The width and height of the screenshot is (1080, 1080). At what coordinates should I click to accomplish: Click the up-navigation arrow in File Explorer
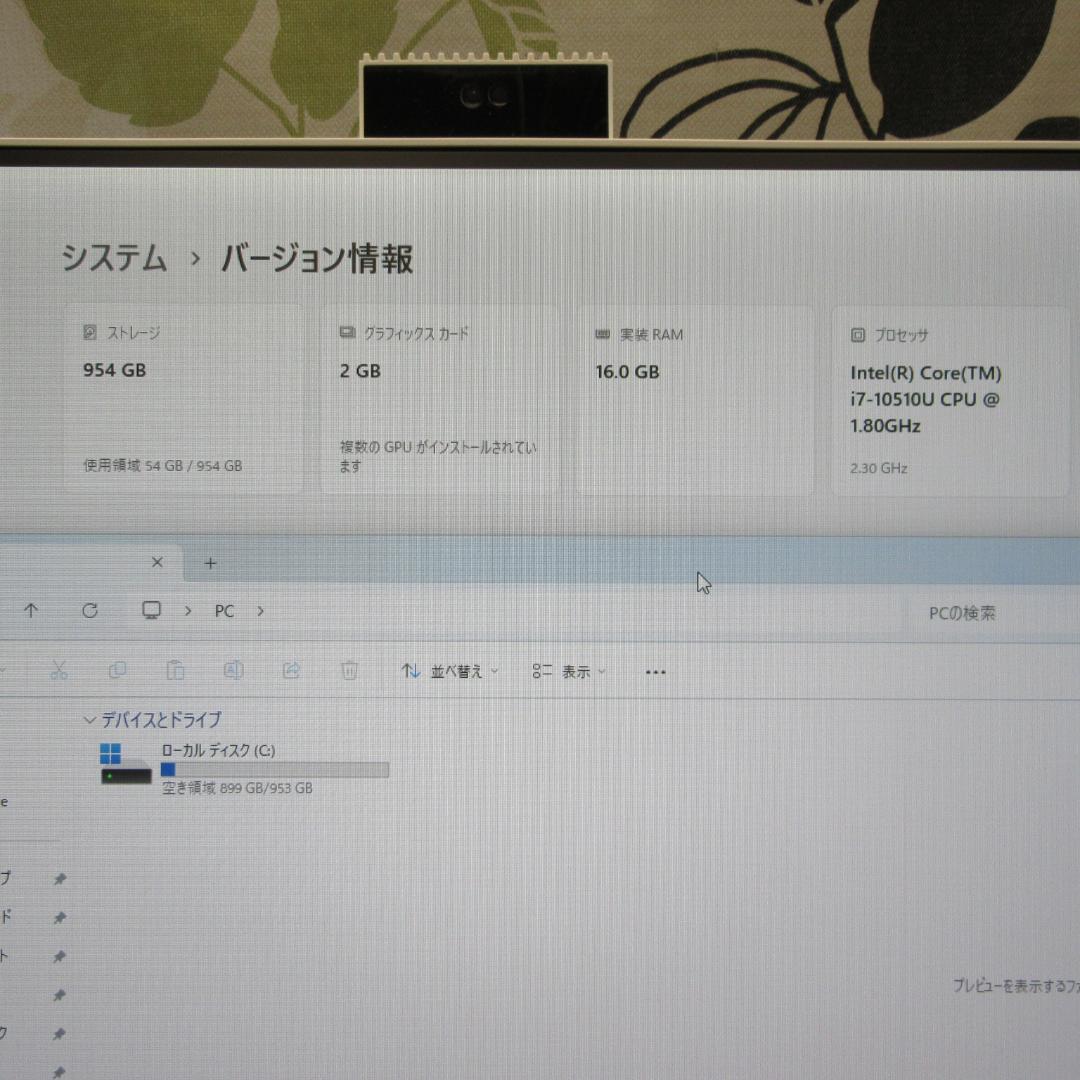tap(31, 611)
